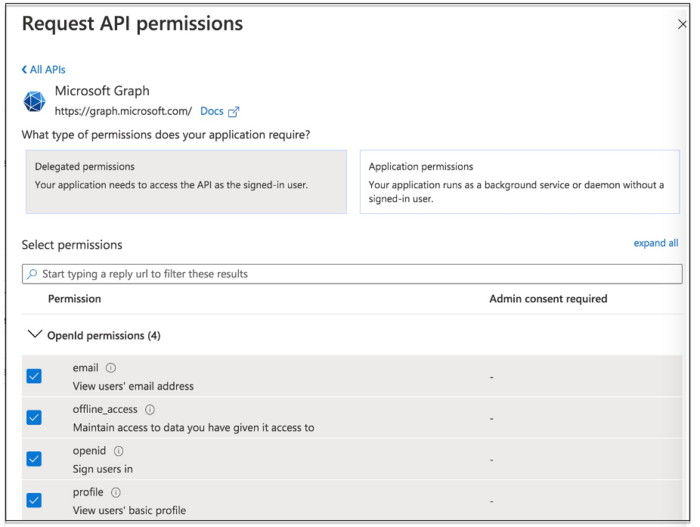This screenshot has height=527, width=700.
Task: Click the Request API permissions title
Action: 132,24
